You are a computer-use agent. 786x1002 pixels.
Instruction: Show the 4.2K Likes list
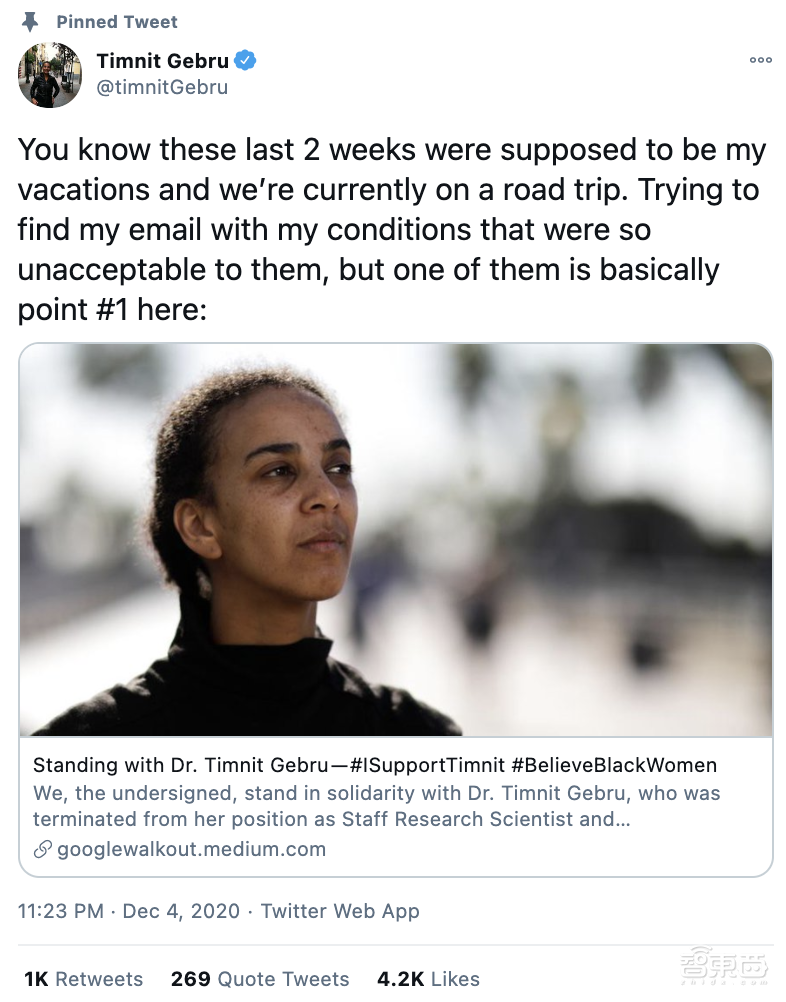coord(428,979)
